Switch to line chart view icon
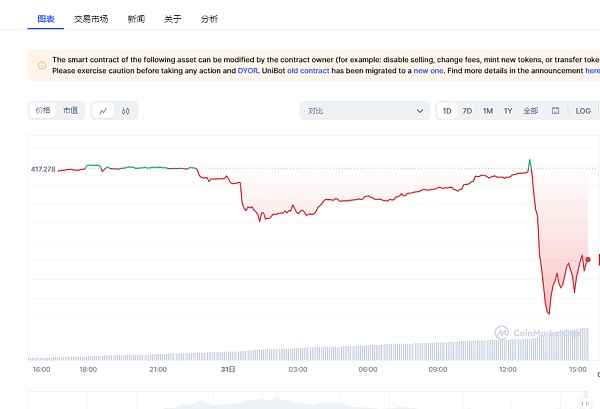Image resolution: width=600 pixels, height=409 pixels. click(104, 111)
